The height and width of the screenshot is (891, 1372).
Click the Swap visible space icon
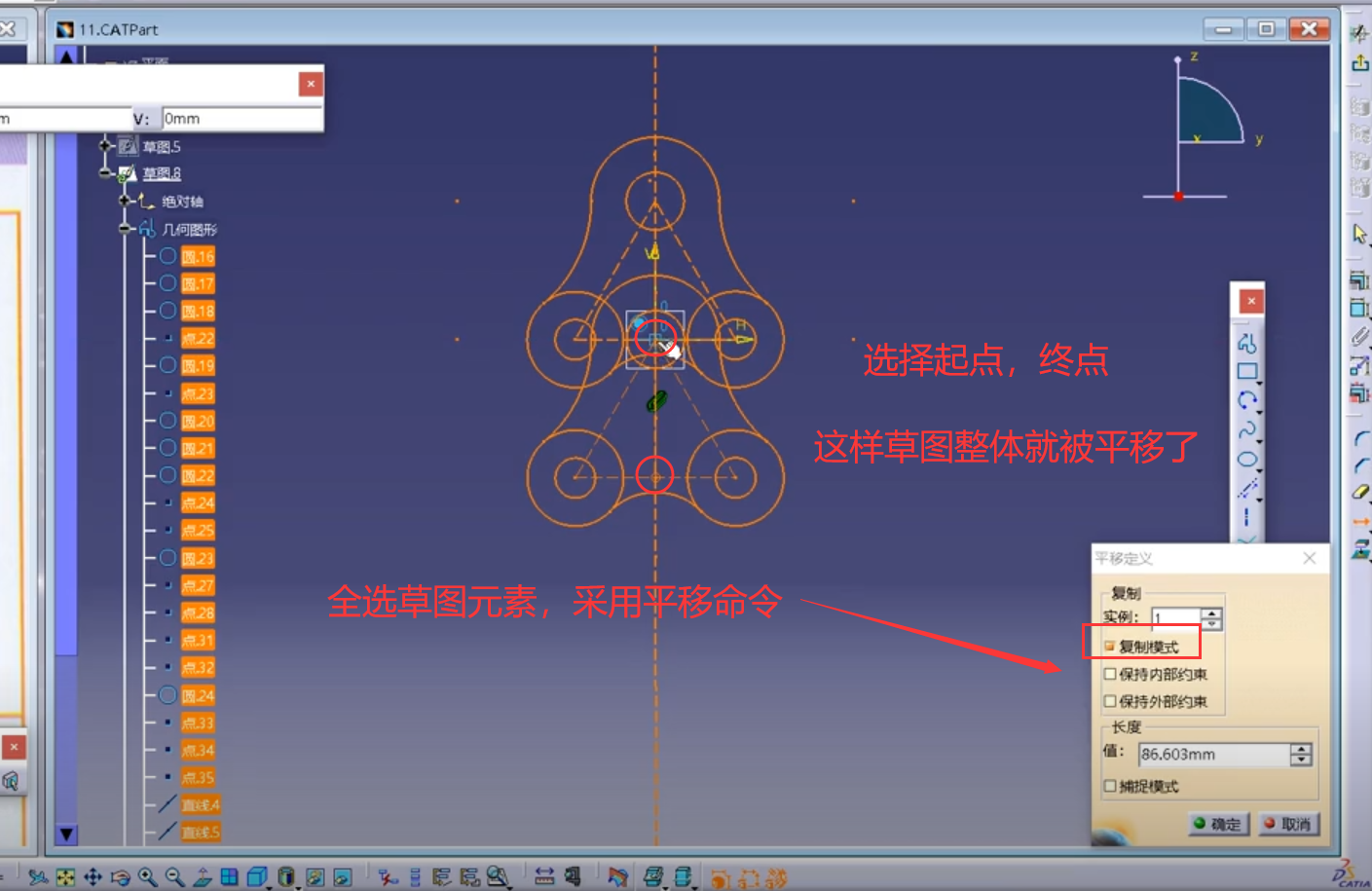342,877
